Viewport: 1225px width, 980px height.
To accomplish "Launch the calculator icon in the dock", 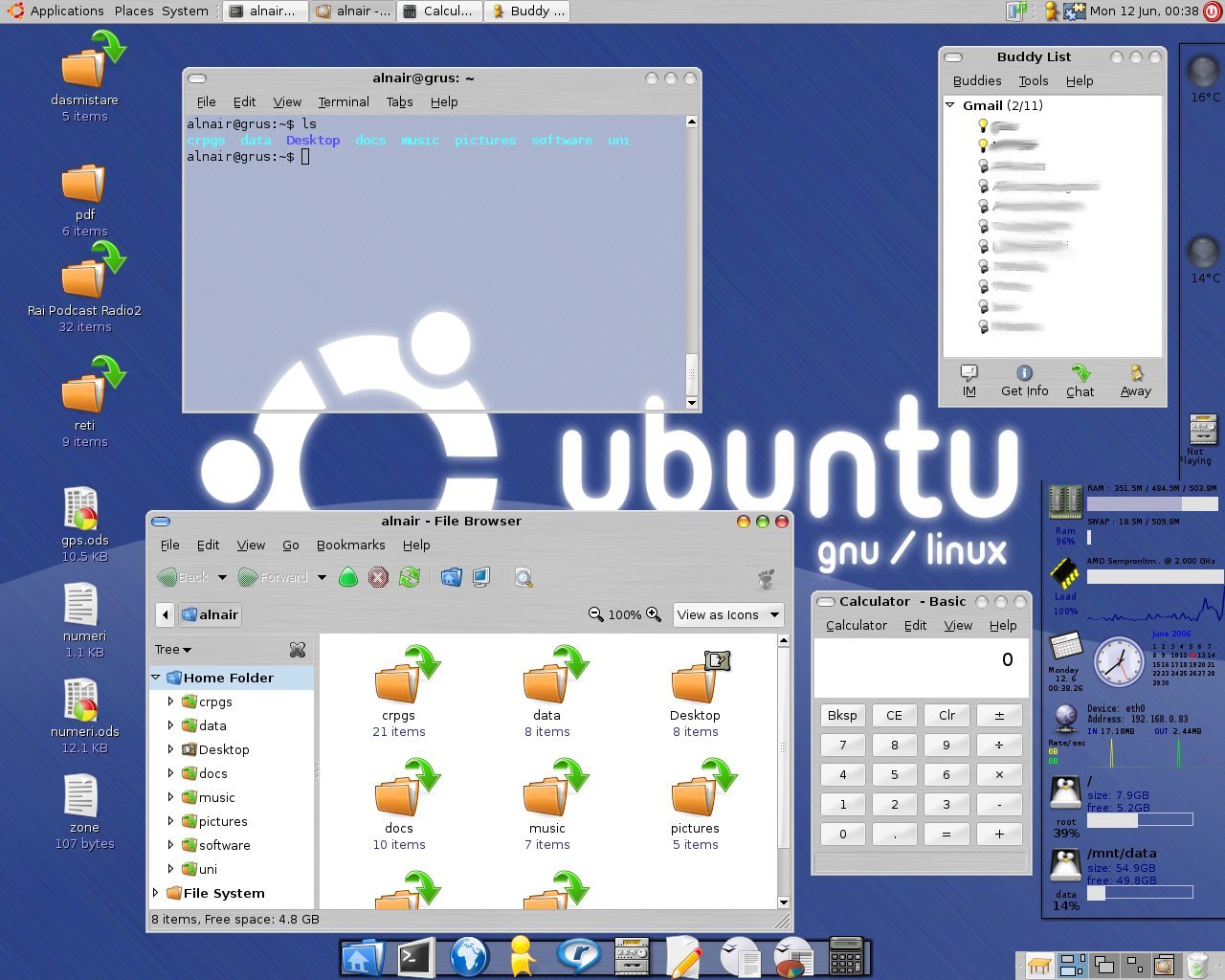I will 846,956.
